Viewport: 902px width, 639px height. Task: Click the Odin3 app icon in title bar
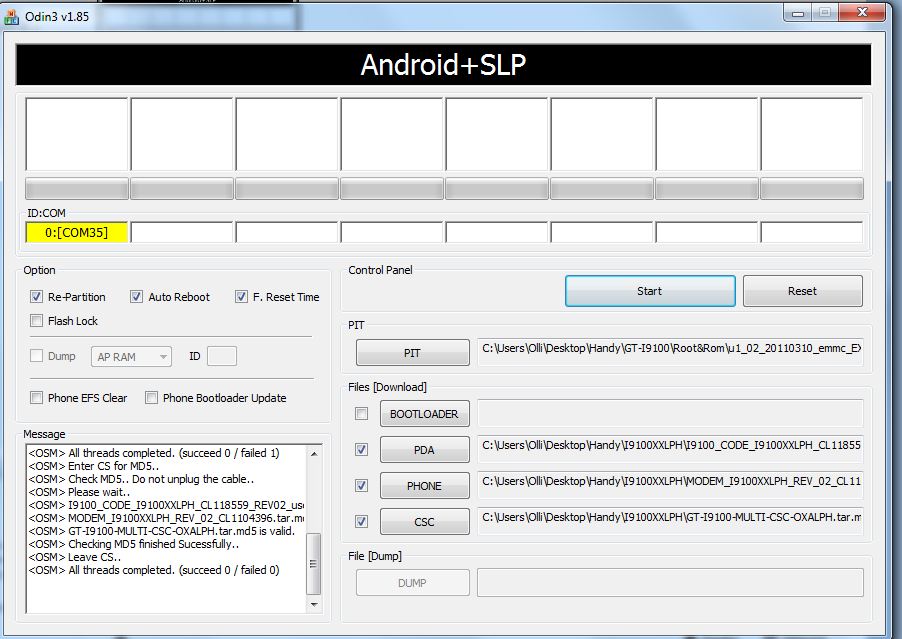point(11,17)
